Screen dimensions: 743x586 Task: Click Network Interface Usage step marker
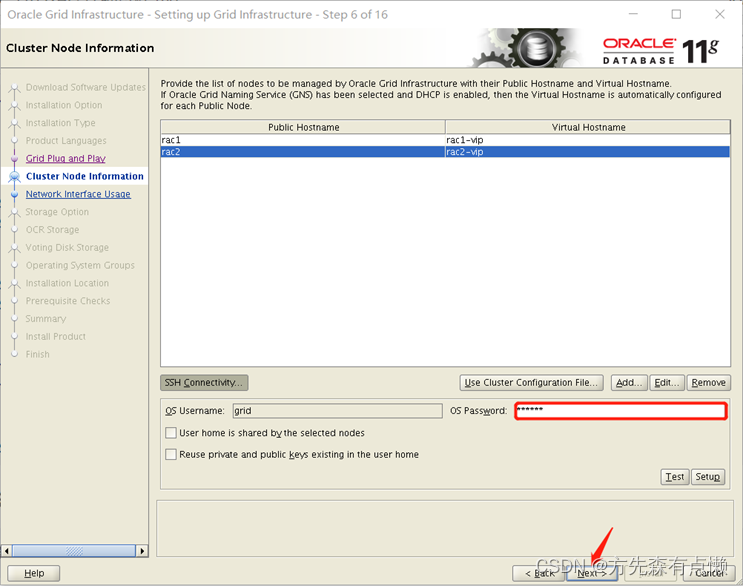tap(15, 194)
